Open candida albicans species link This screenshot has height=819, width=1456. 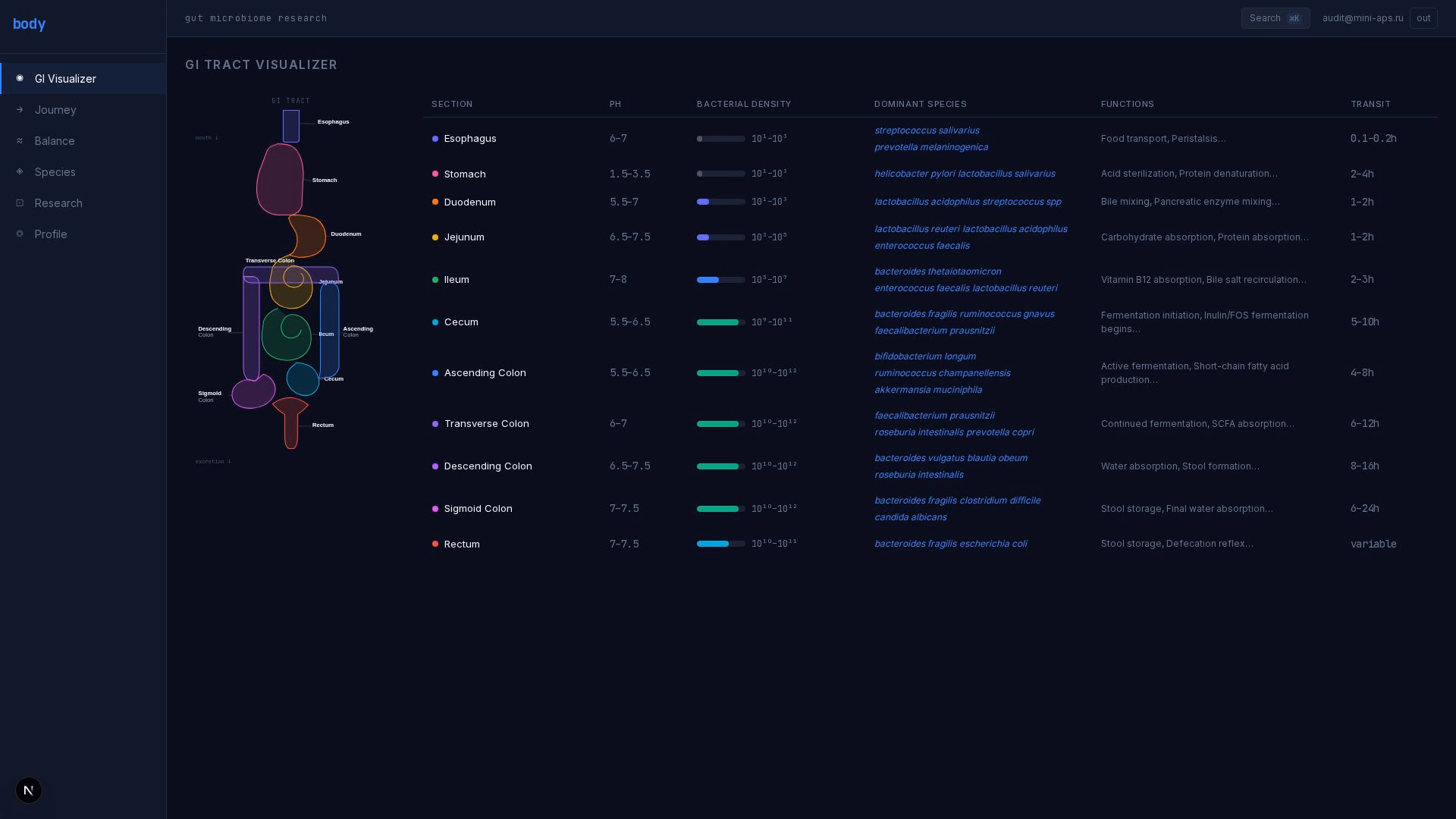pyautogui.click(x=910, y=517)
